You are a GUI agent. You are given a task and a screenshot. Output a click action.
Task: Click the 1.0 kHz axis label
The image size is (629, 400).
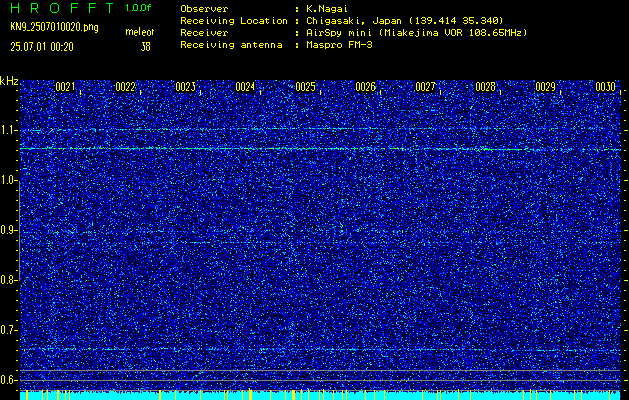[8, 180]
